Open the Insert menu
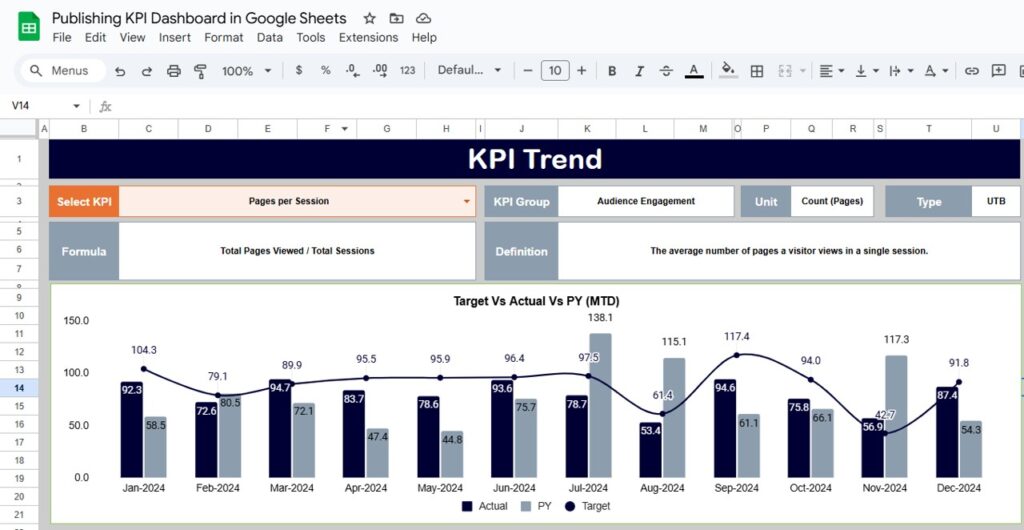The image size is (1024, 530). pyautogui.click(x=175, y=38)
